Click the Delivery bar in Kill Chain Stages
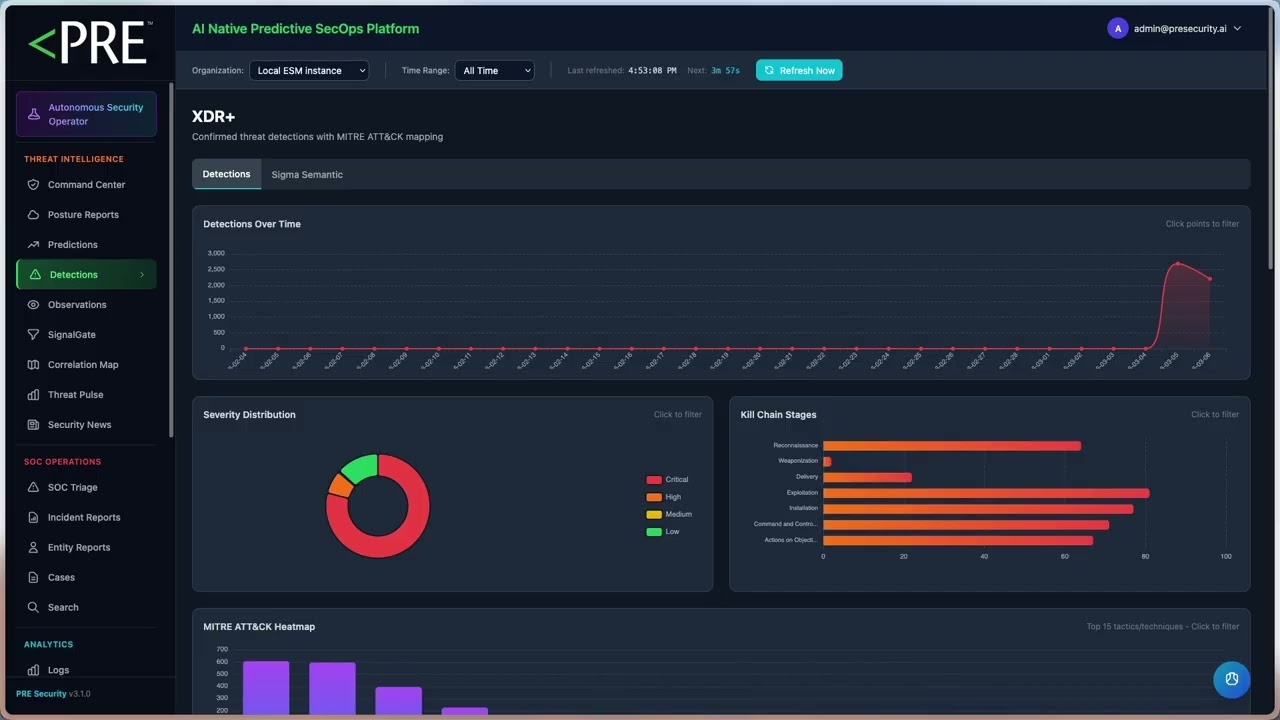This screenshot has height=720, width=1280. click(x=867, y=477)
